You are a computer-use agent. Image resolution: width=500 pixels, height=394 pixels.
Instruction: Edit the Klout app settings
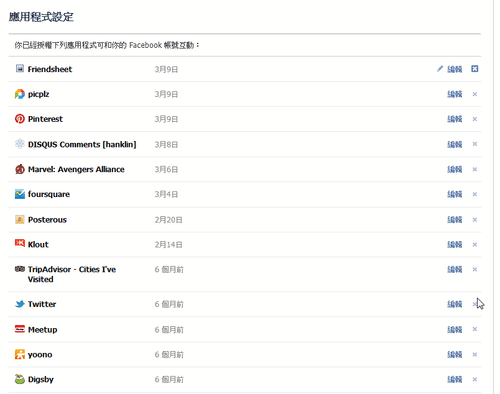(455, 245)
